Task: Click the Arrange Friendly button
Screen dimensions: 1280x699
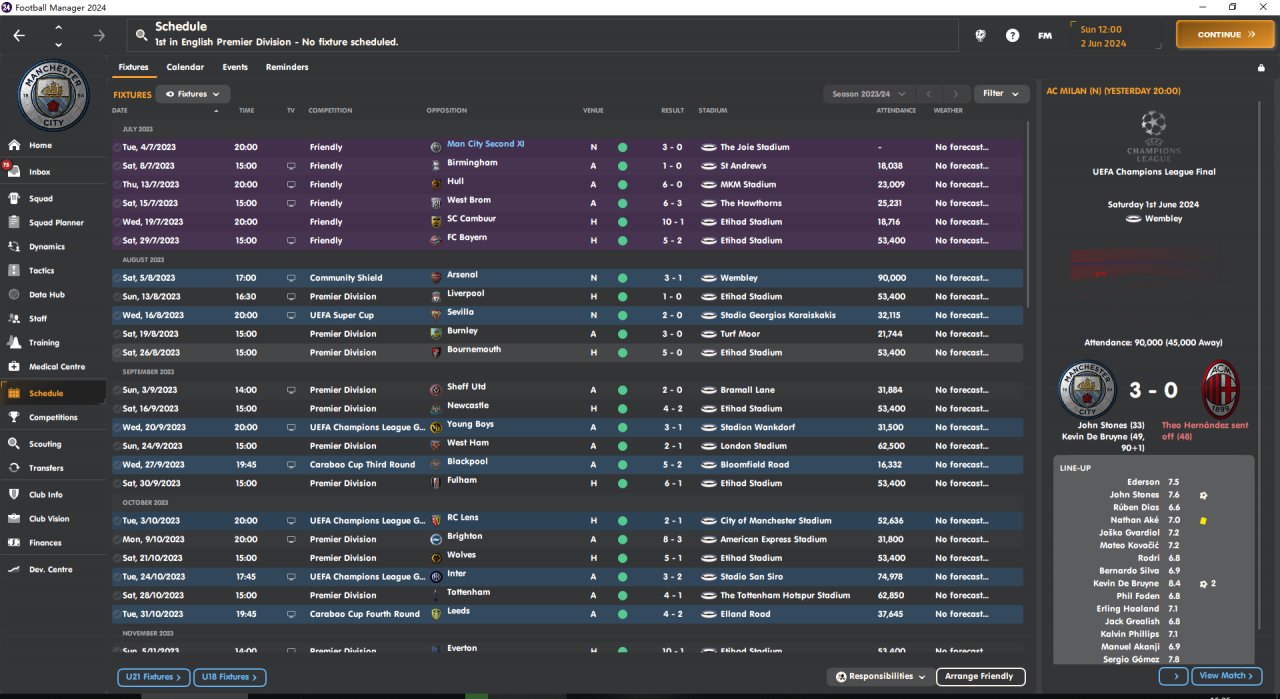Action: coord(980,677)
